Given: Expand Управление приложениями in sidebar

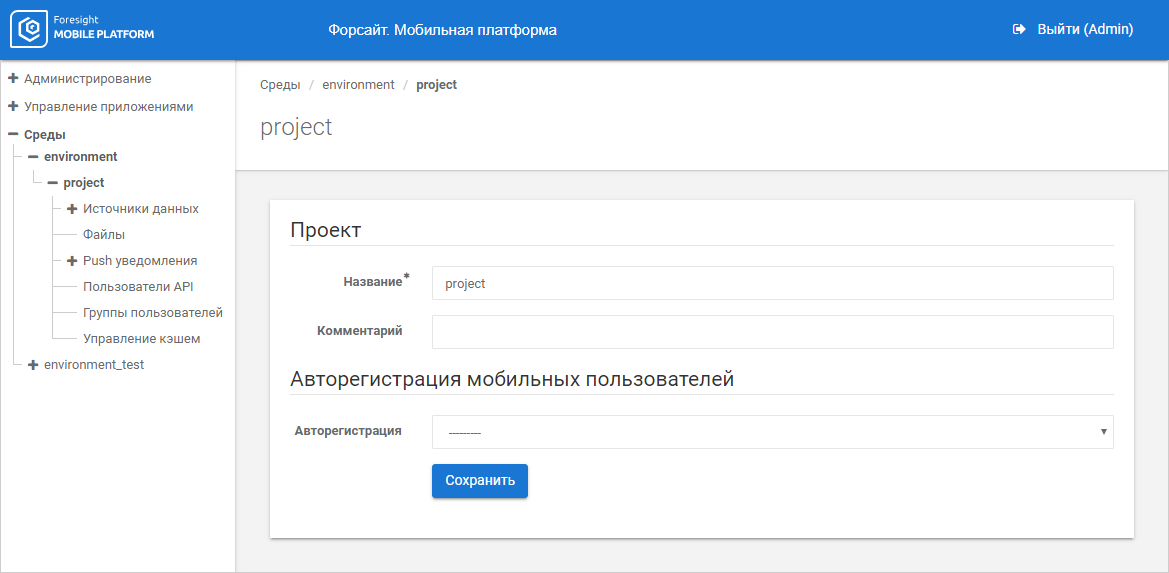Looking at the screenshot, I should 13,106.
